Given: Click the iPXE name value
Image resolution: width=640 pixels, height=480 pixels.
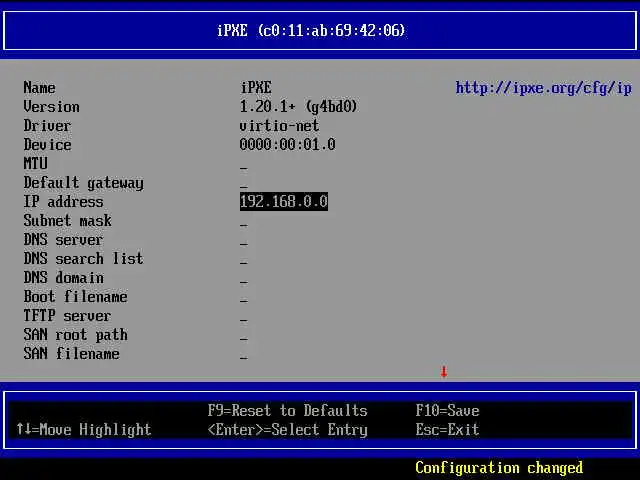Looking at the screenshot, I should pyautogui.click(x=256, y=87).
